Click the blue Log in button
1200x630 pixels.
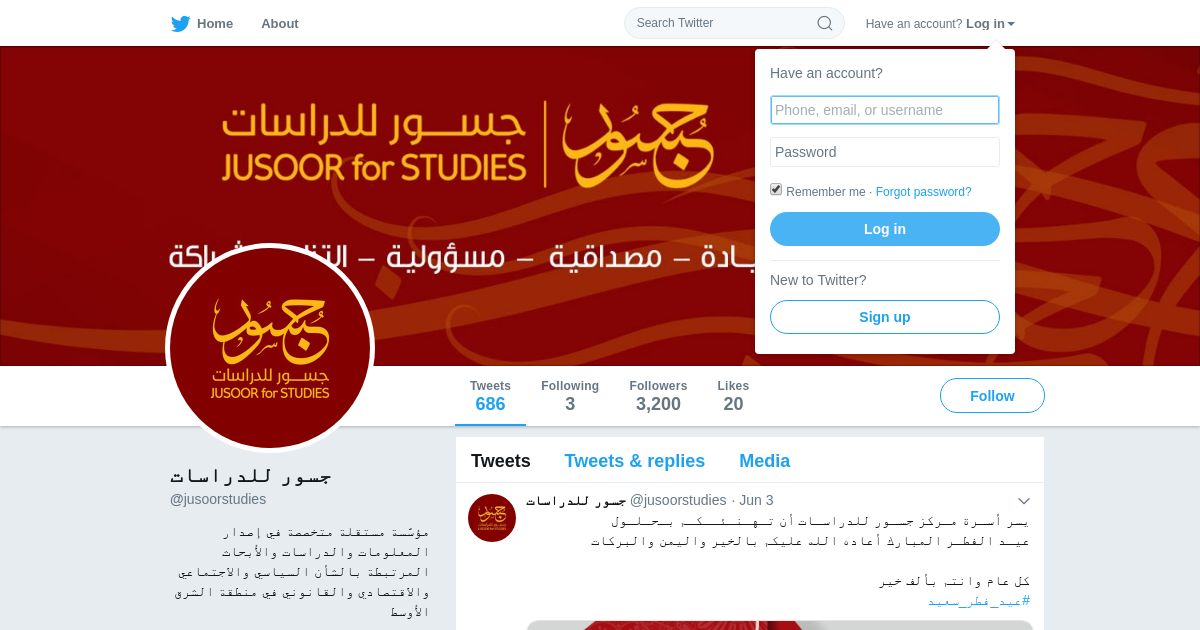885,229
